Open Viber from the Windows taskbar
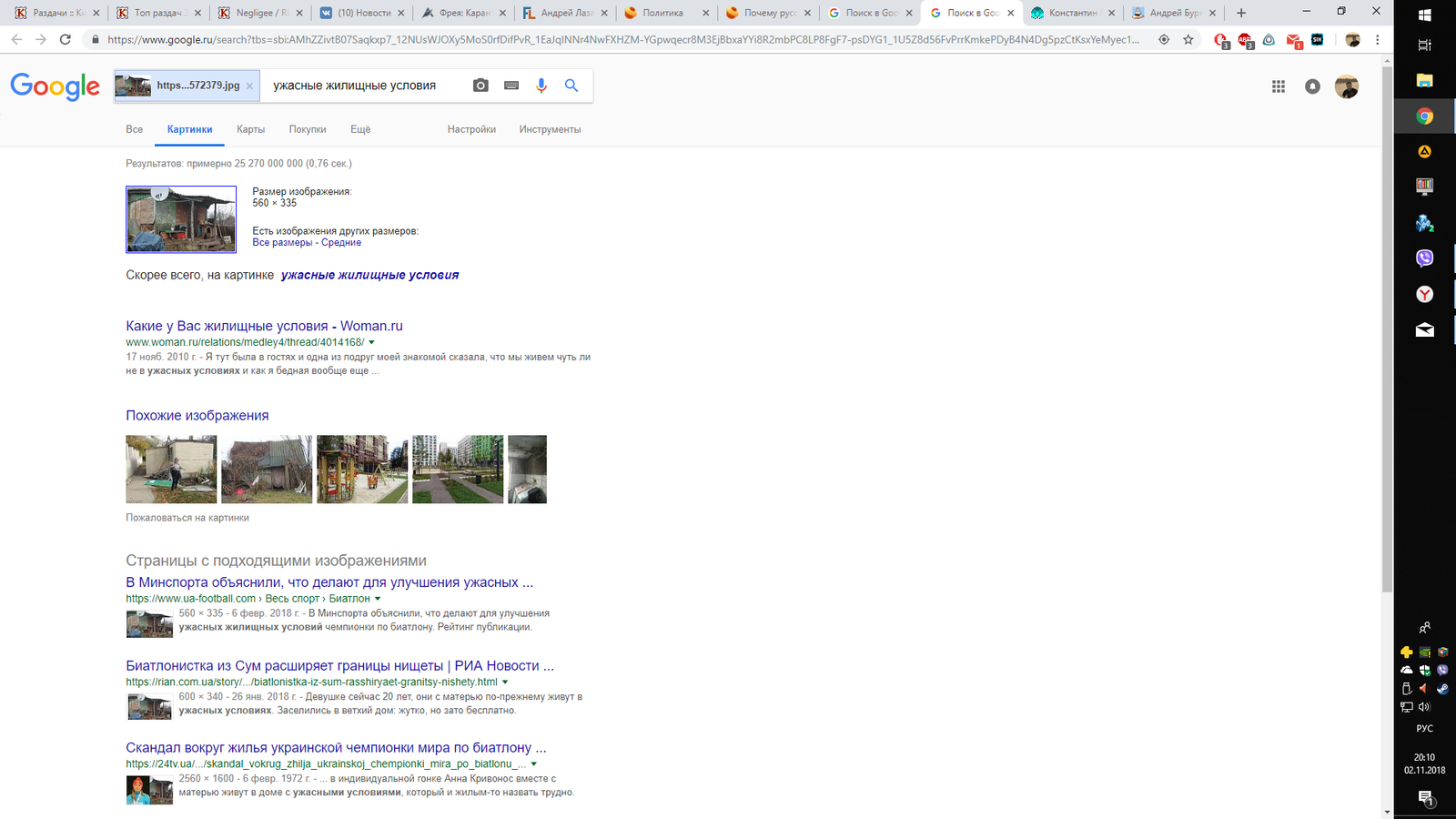 1424,258
